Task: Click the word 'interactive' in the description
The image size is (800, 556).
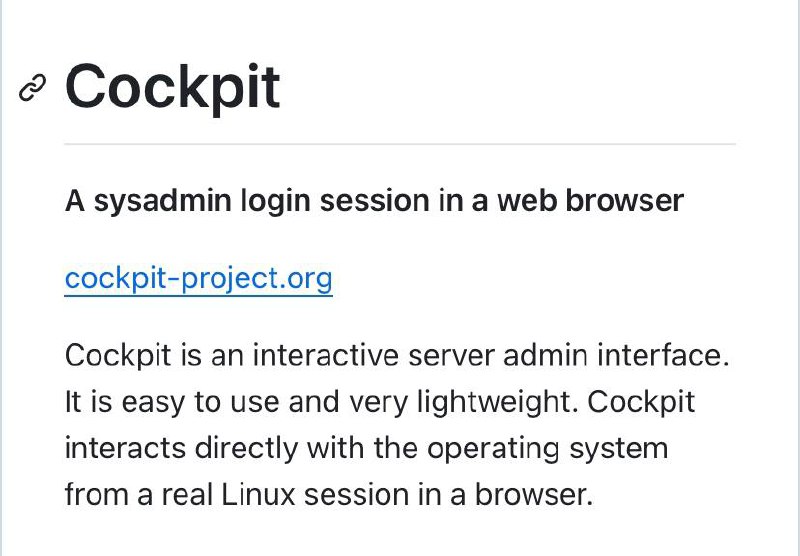Action: coord(326,355)
